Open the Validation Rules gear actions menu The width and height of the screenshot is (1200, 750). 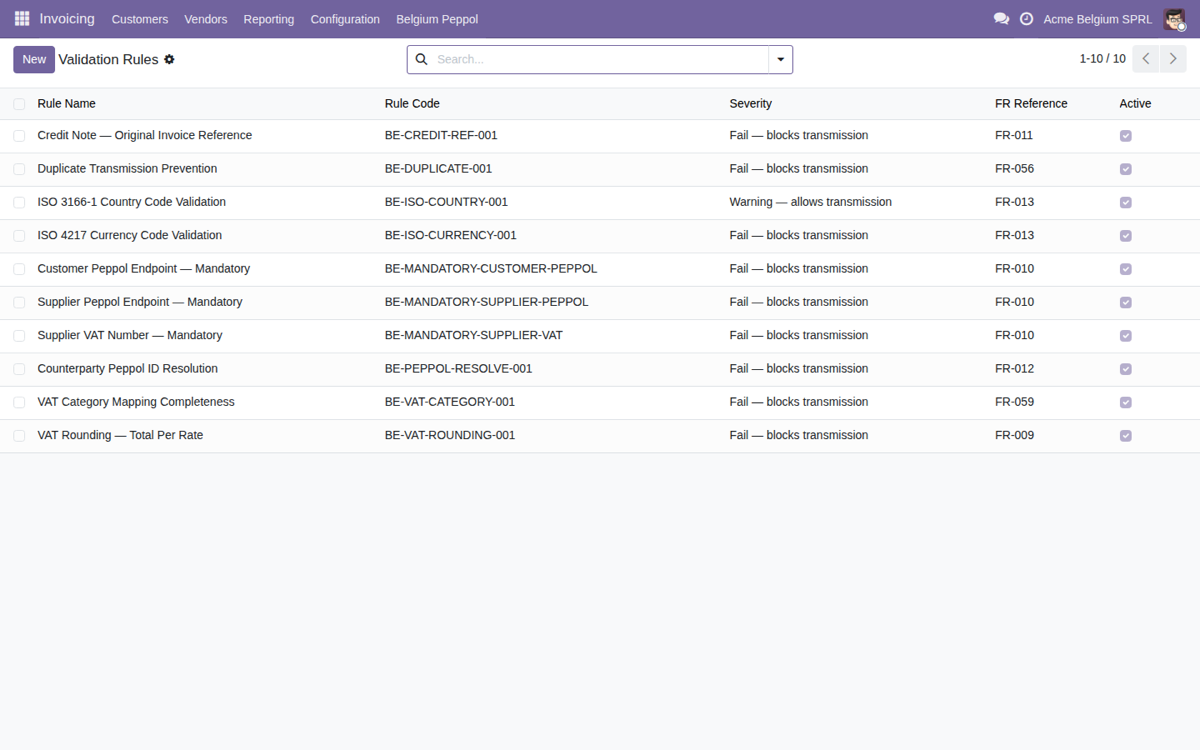[169, 60]
